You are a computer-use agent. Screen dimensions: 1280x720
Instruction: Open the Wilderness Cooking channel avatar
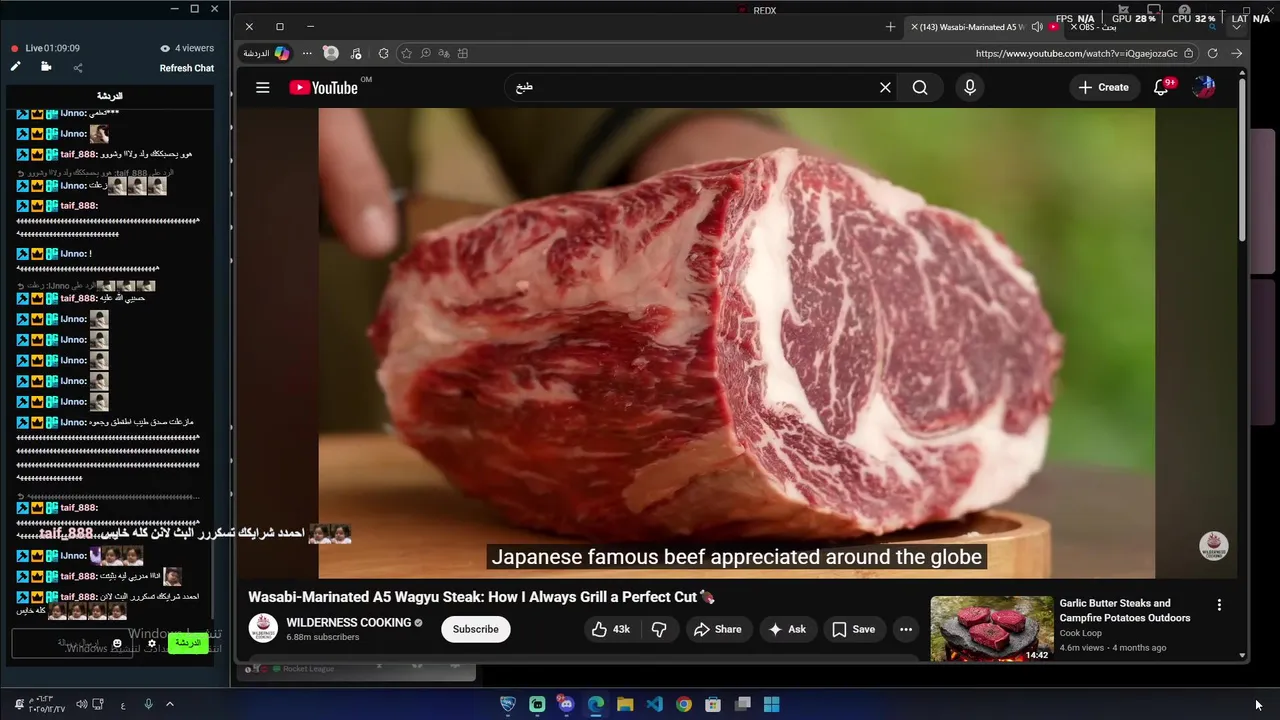point(263,629)
